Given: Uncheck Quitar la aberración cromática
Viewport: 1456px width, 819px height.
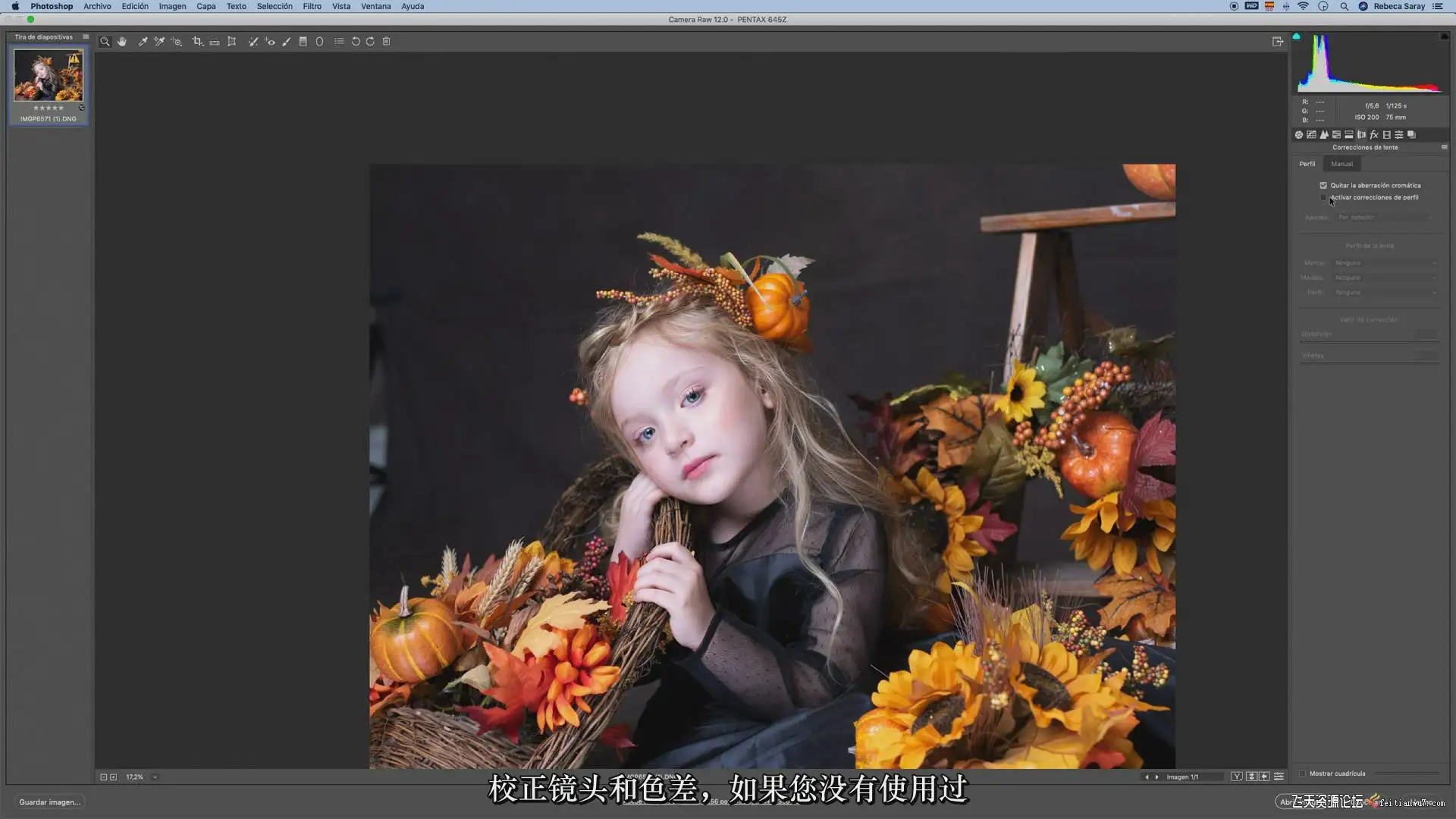Looking at the screenshot, I should (1323, 186).
